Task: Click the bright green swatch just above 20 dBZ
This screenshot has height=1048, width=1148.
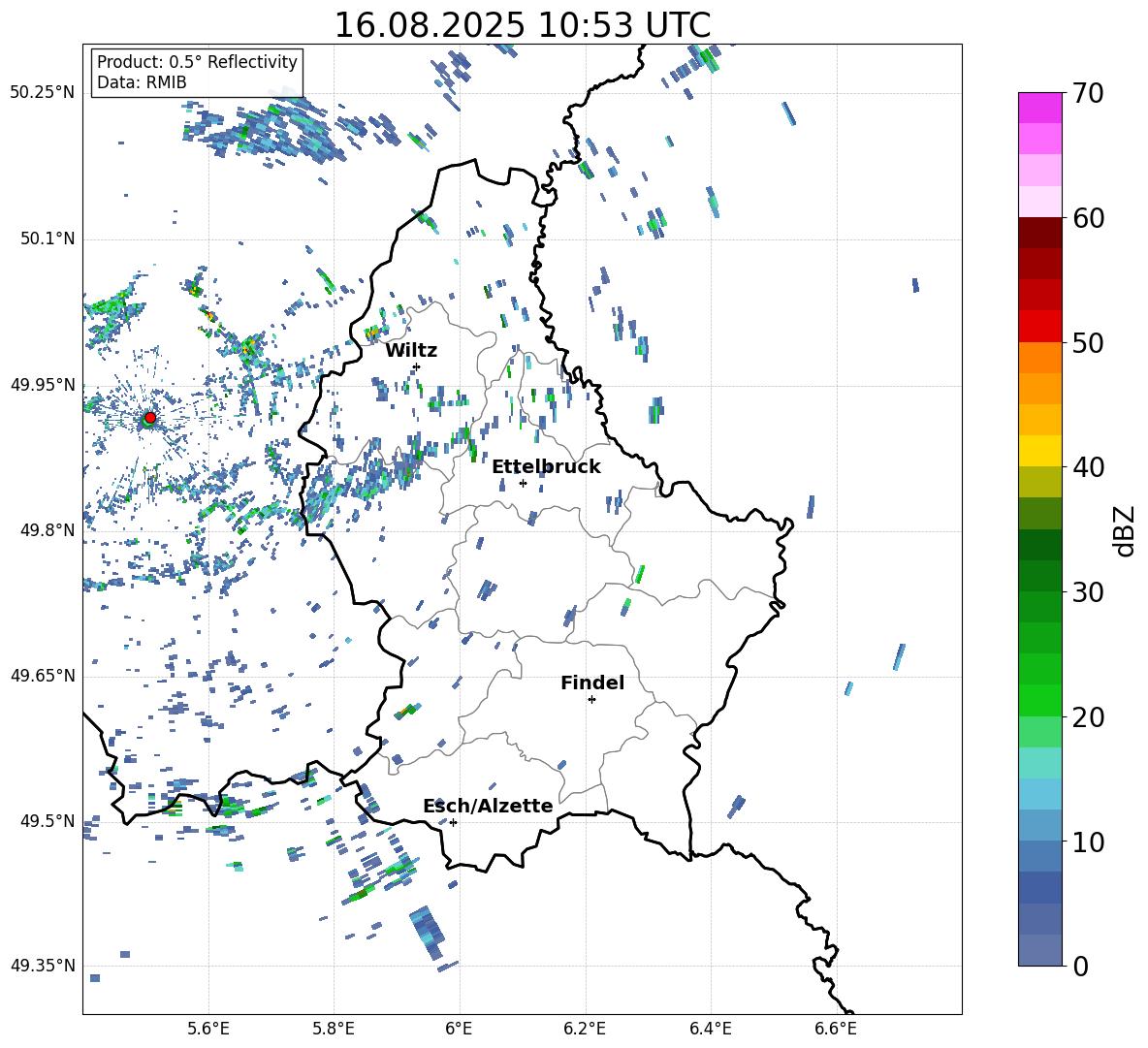Action: coord(1039,700)
